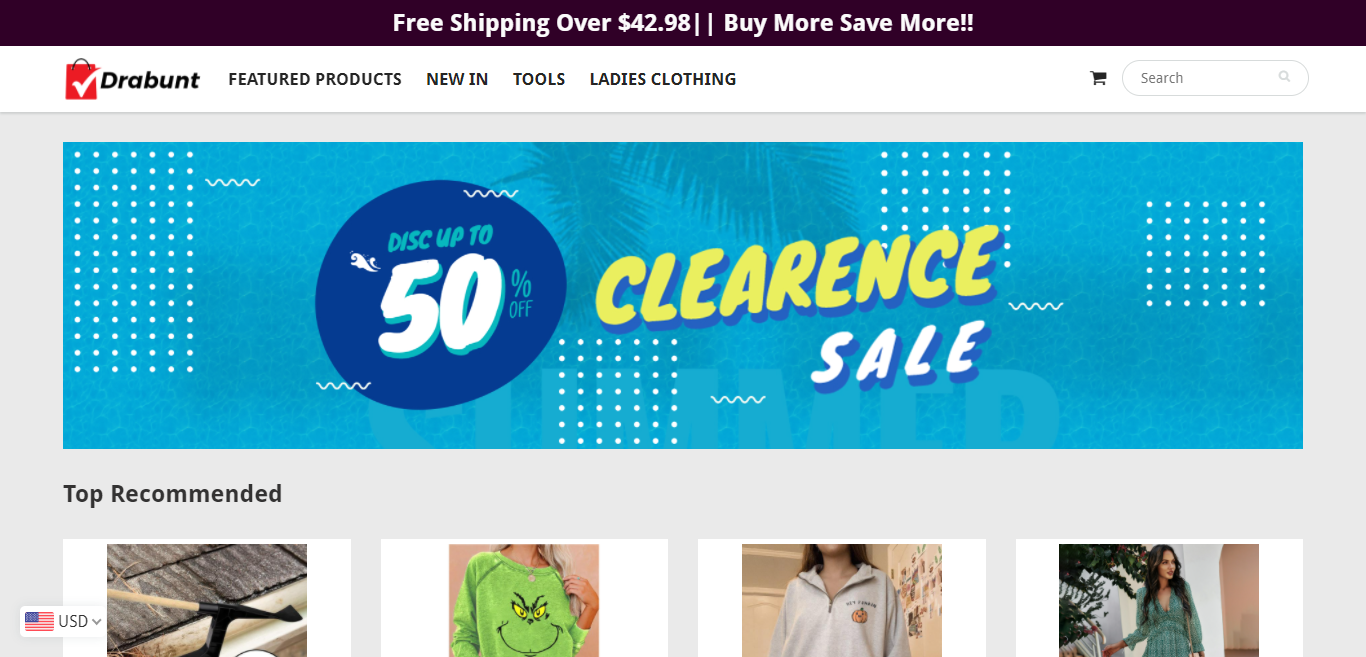Click the Drabunt brand name text
This screenshot has height=657, width=1366.
(x=150, y=80)
